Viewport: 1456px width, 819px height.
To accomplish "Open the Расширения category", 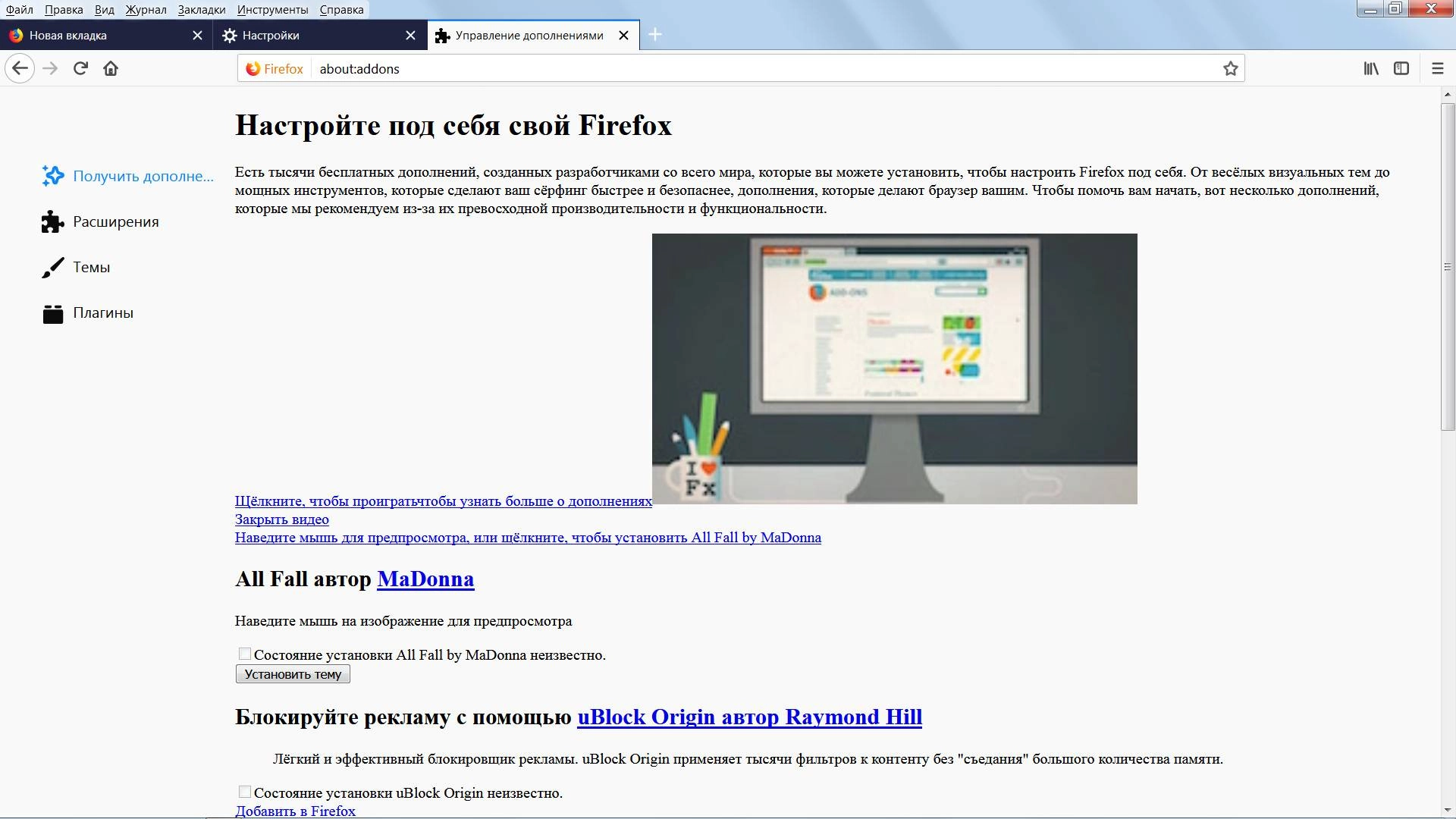I will [100, 221].
